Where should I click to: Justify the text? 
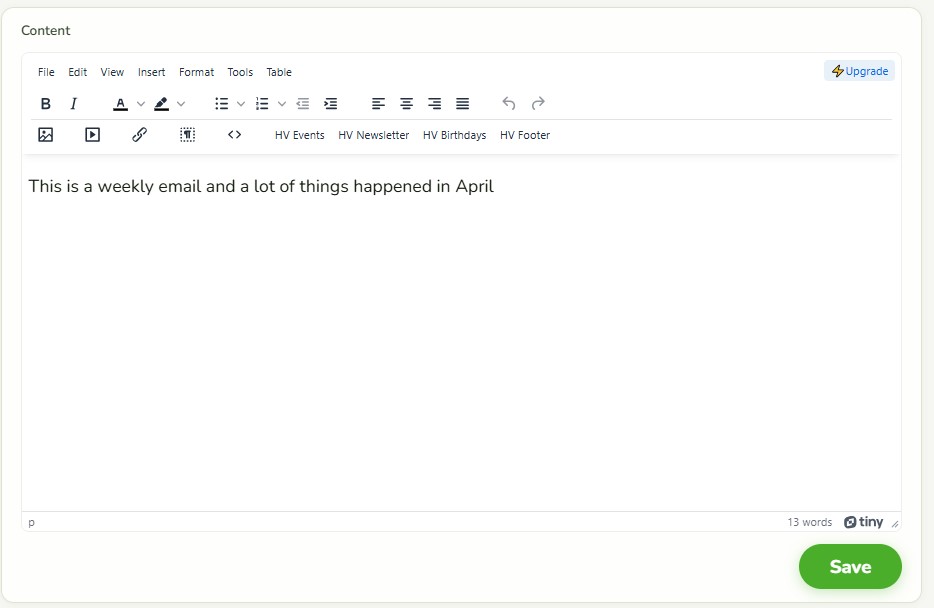point(462,104)
